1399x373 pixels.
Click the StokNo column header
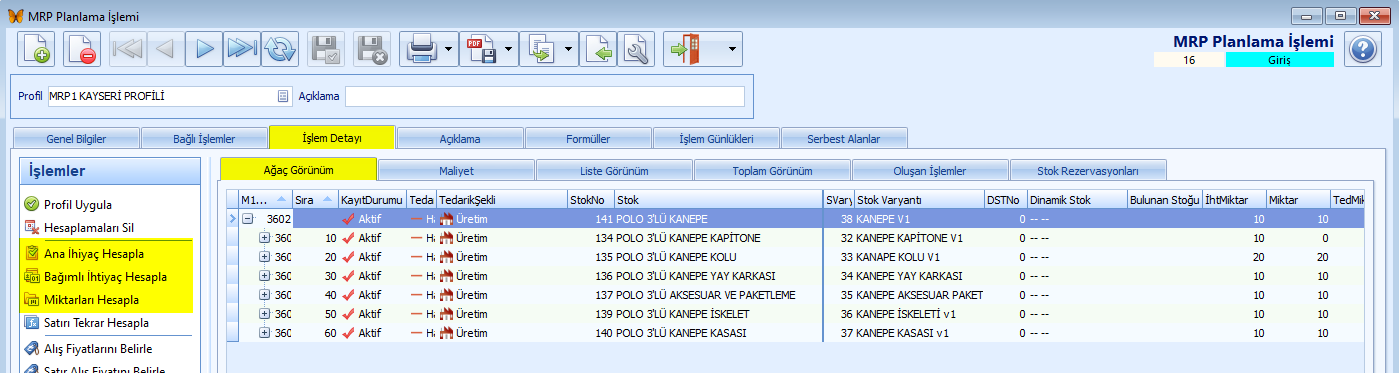(x=590, y=199)
